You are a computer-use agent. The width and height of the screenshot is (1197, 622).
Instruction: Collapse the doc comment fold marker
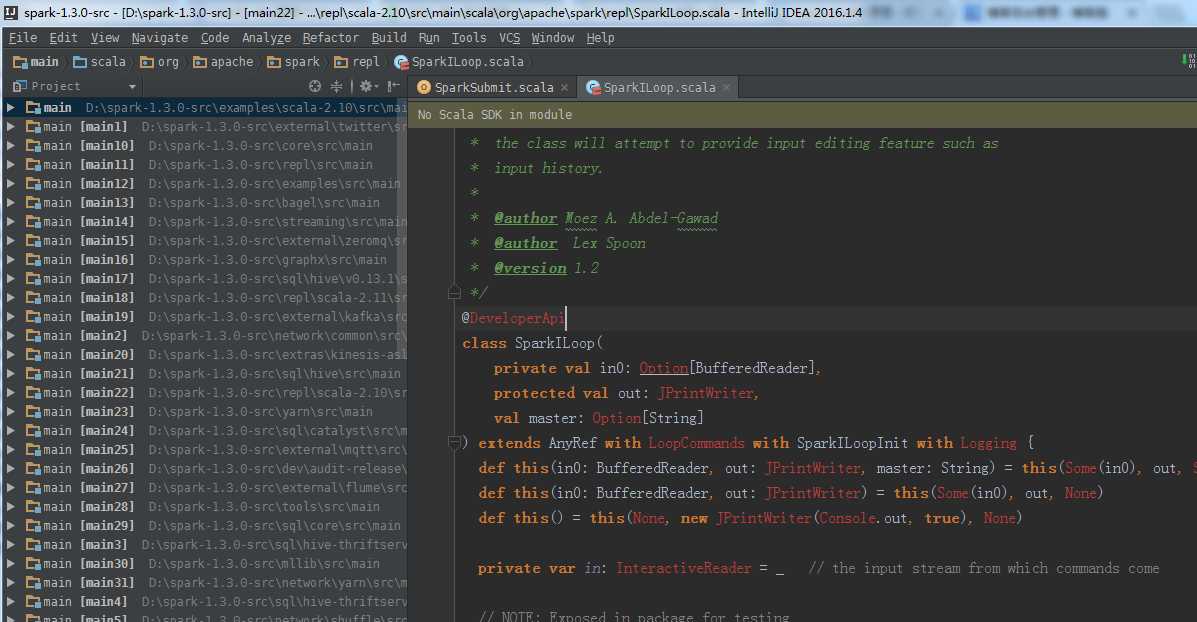pos(454,292)
